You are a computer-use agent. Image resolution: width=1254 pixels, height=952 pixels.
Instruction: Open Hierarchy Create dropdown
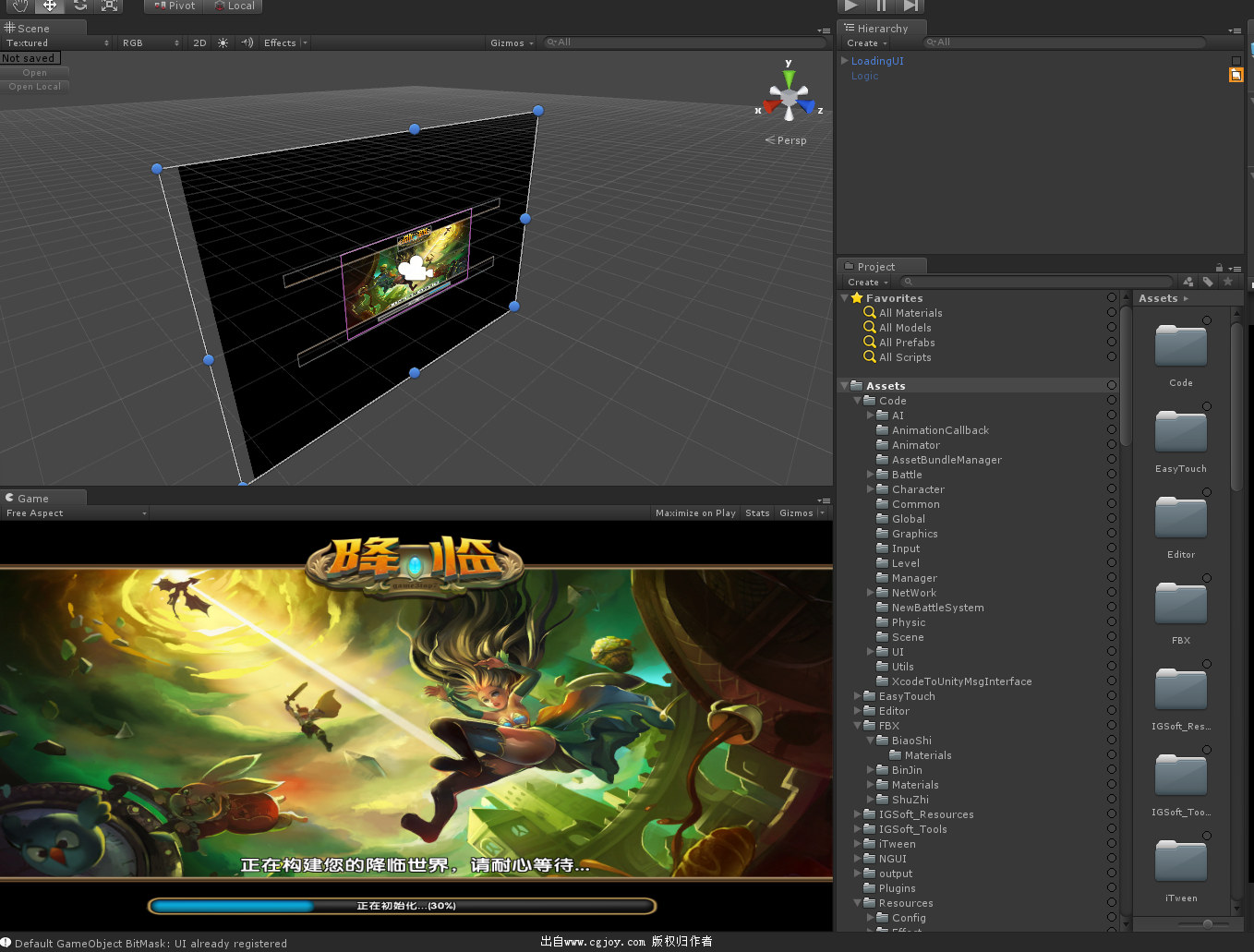point(867,42)
